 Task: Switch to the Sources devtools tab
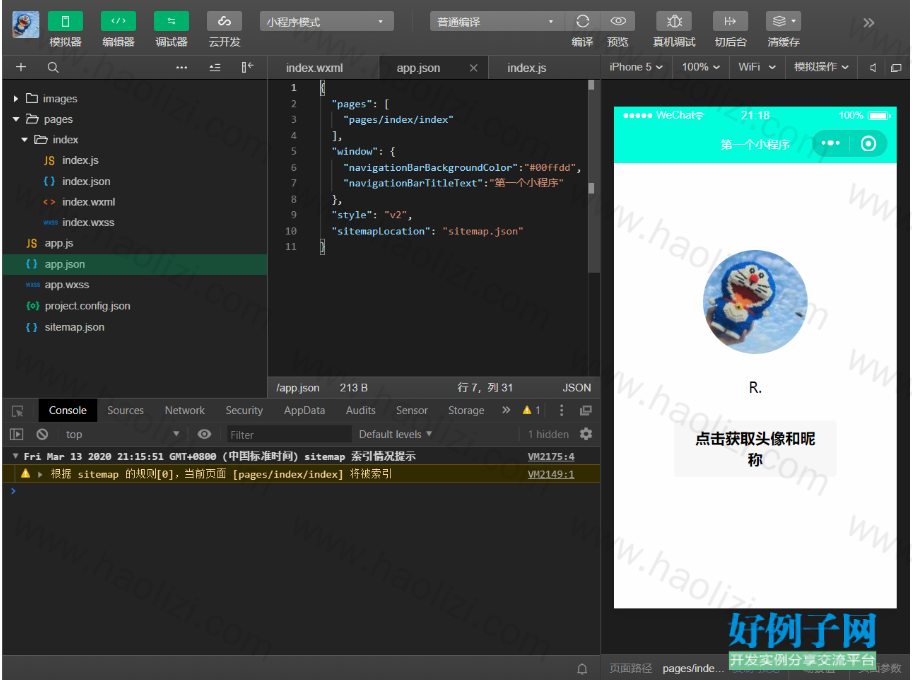coord(125,411)
